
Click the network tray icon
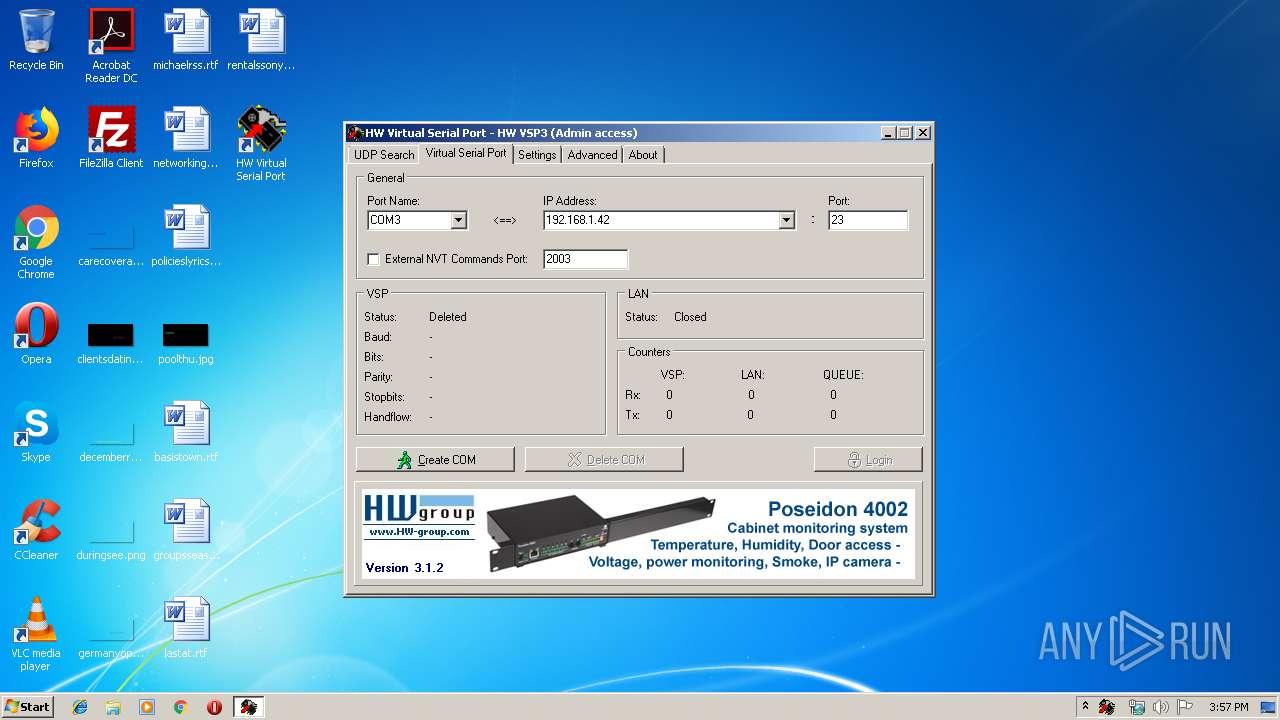point(1137,707)
